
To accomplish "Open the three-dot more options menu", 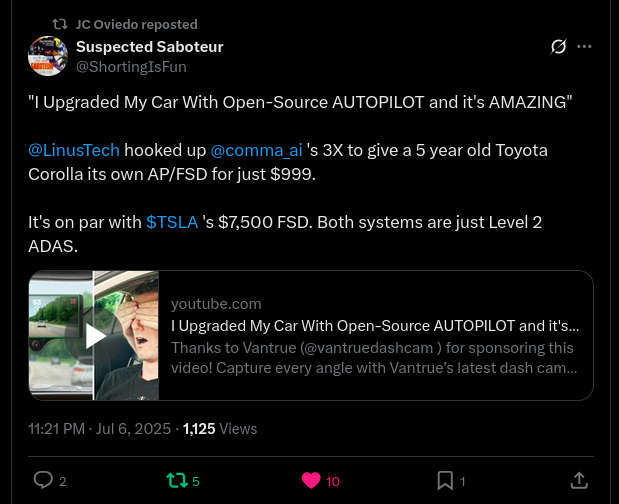I will pos(584,47).
